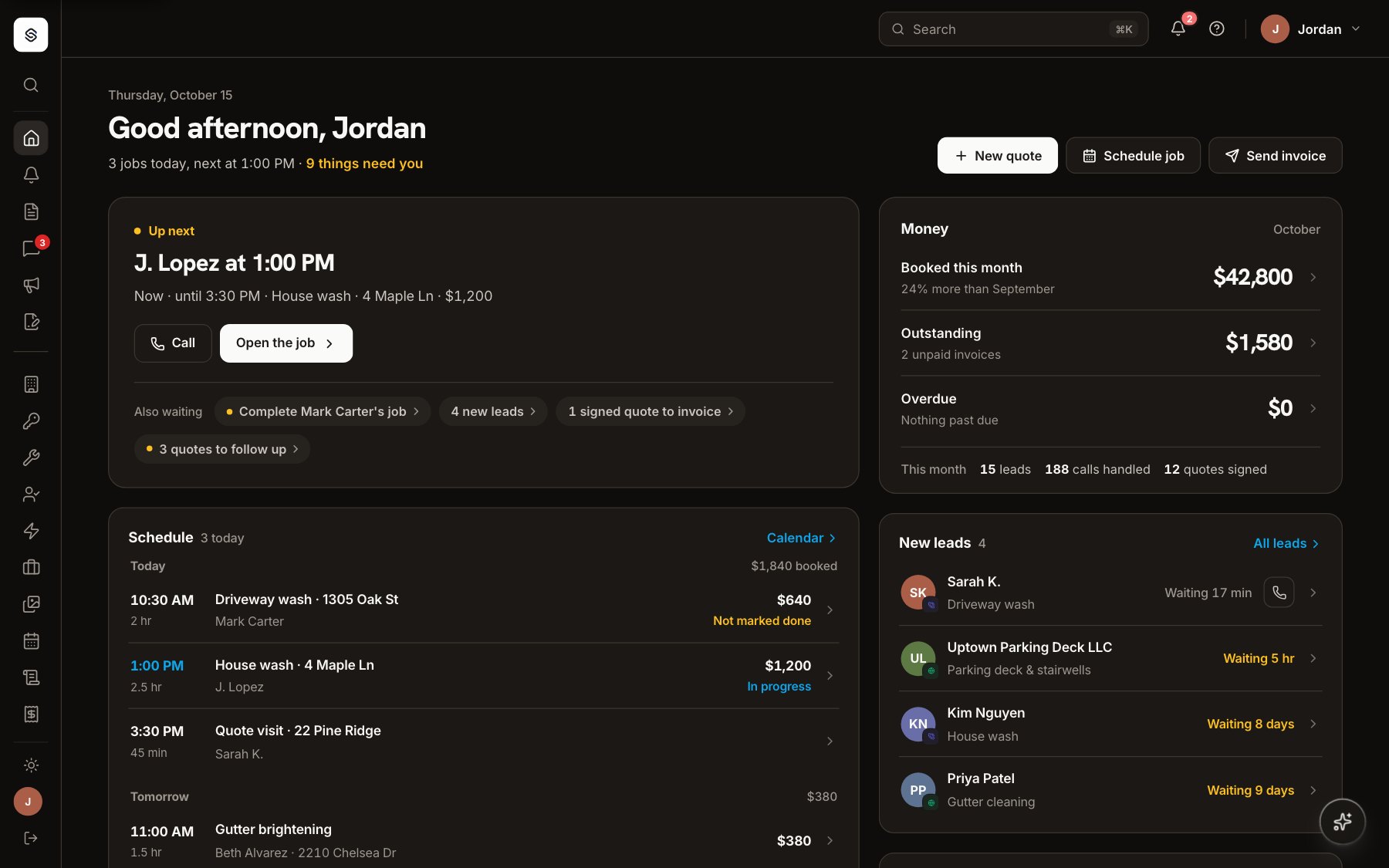The image size is (1389, 868).
Task: Open Calendar link in Schedule
Action: click(801, 538)
